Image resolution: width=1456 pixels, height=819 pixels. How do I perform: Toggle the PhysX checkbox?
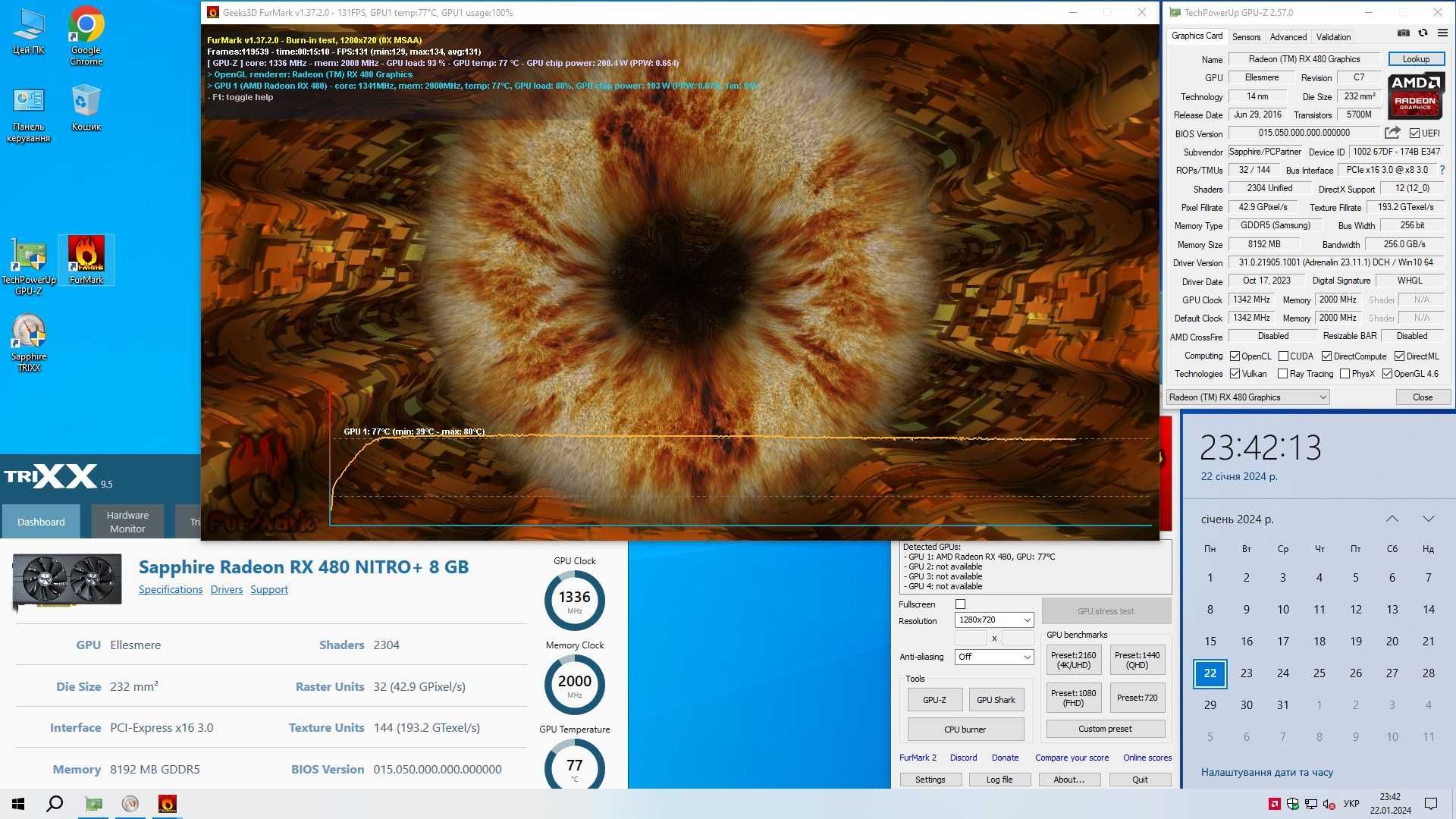[x=1345, y=374]
